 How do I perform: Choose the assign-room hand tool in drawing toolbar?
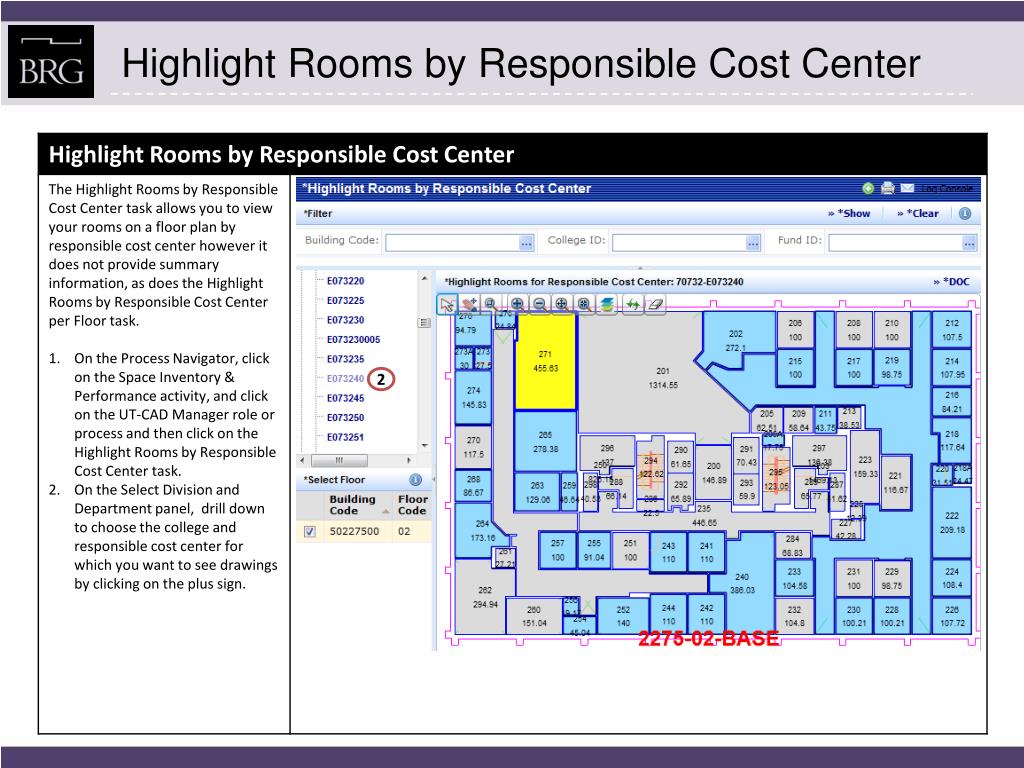coord(469,304)
